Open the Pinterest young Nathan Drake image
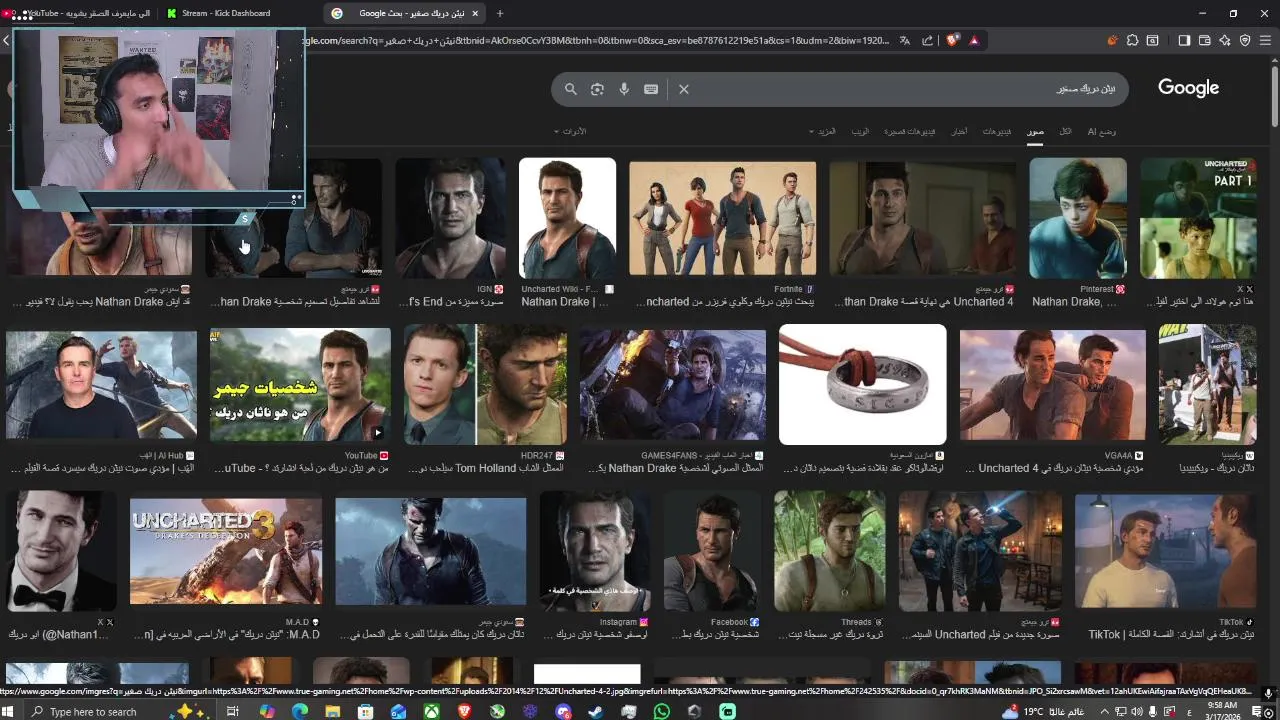 [1078, 218]
